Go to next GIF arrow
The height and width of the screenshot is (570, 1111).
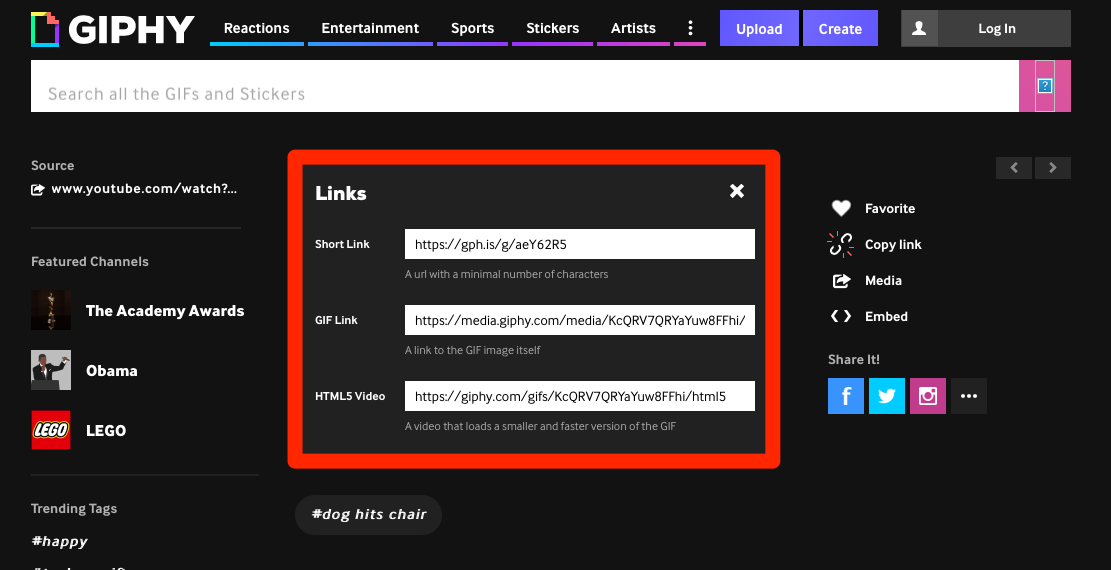[1053, 167]
